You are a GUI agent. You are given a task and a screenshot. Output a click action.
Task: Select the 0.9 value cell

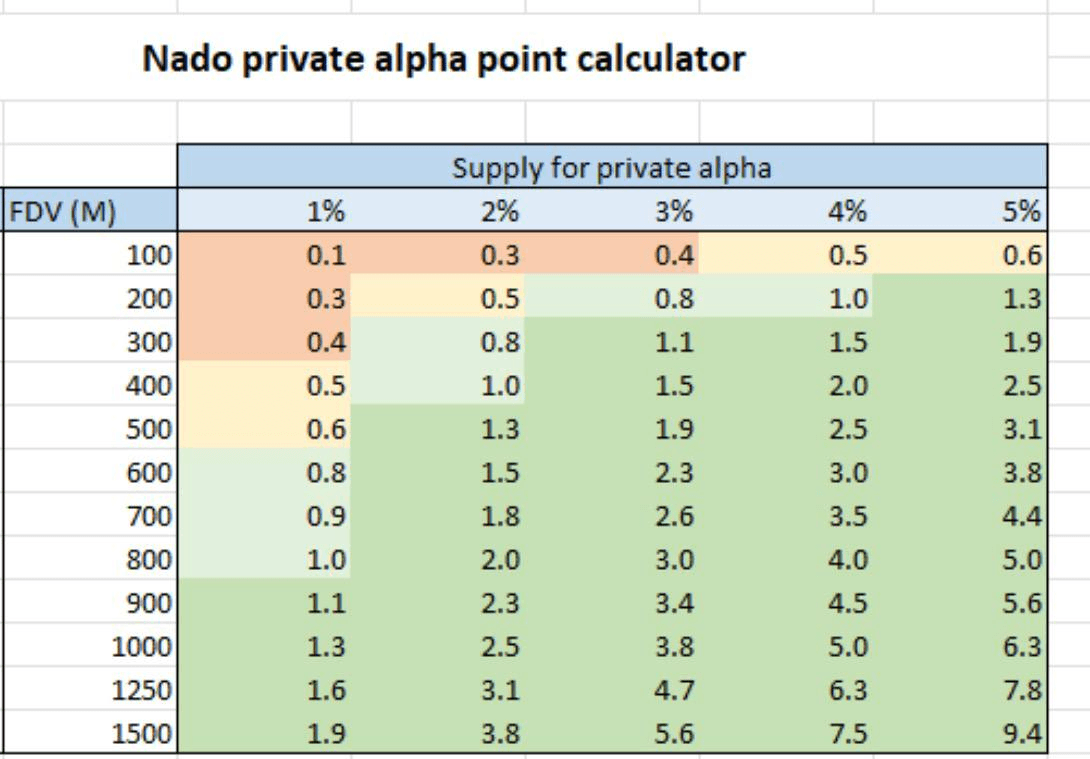click(264, 516)
